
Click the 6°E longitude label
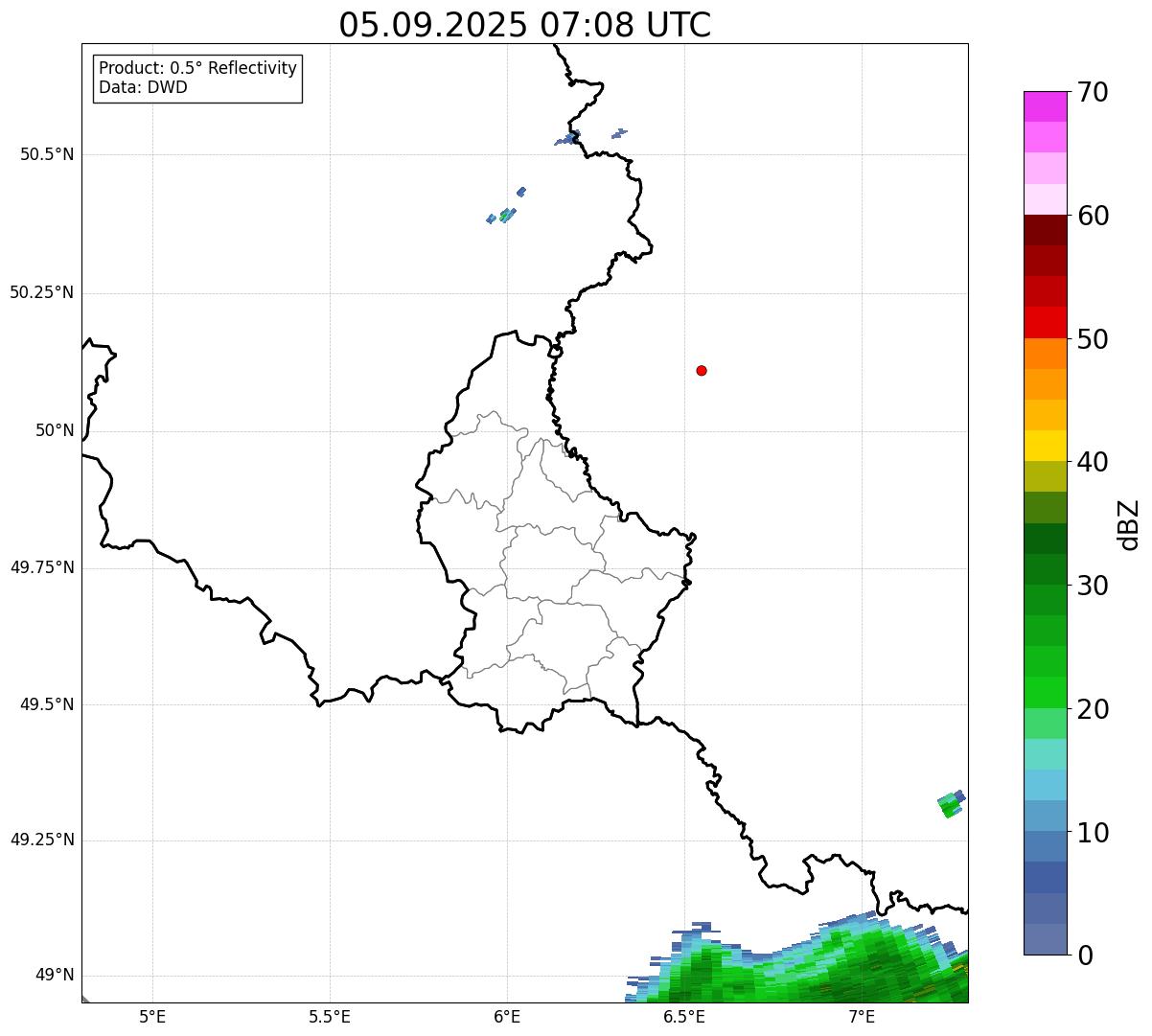(x=507, y=1016)
